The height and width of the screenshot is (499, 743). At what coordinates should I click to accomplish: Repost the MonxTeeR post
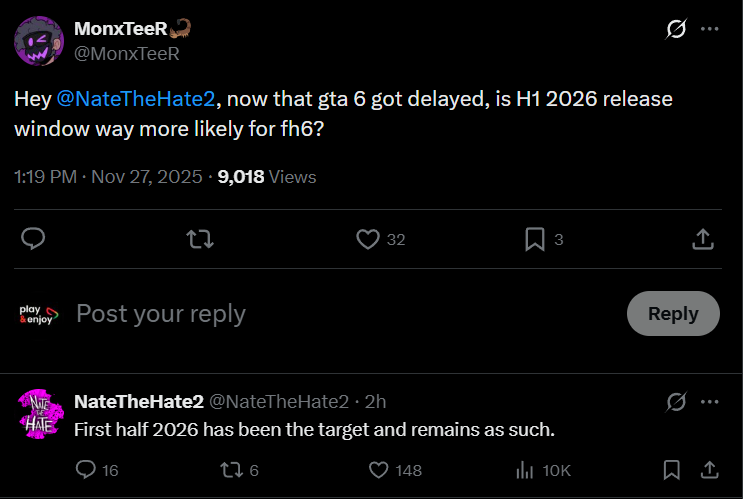point(199,239)
